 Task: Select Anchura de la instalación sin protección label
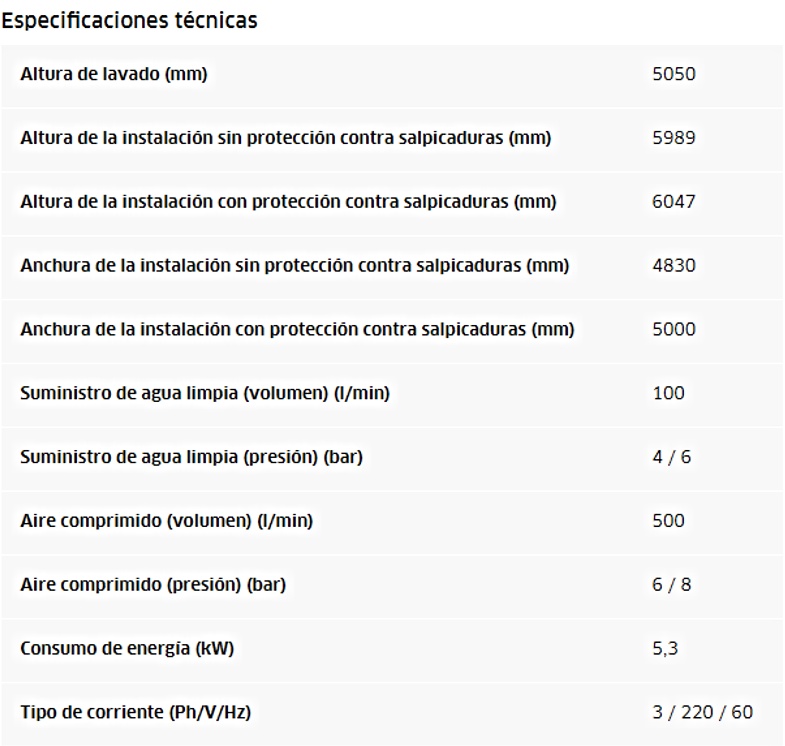[295, 265]
